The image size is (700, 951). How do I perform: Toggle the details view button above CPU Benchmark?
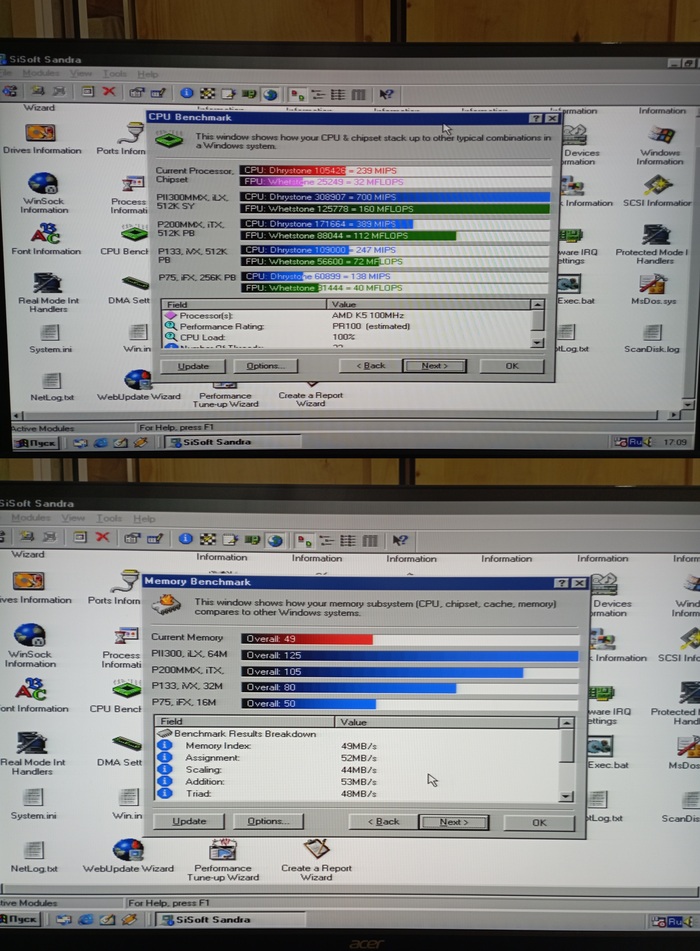358,95
